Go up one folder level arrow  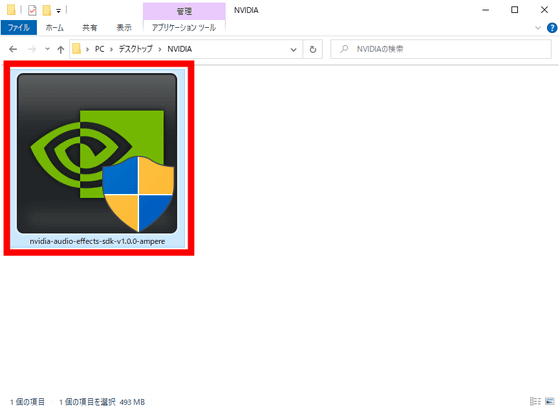60,49
